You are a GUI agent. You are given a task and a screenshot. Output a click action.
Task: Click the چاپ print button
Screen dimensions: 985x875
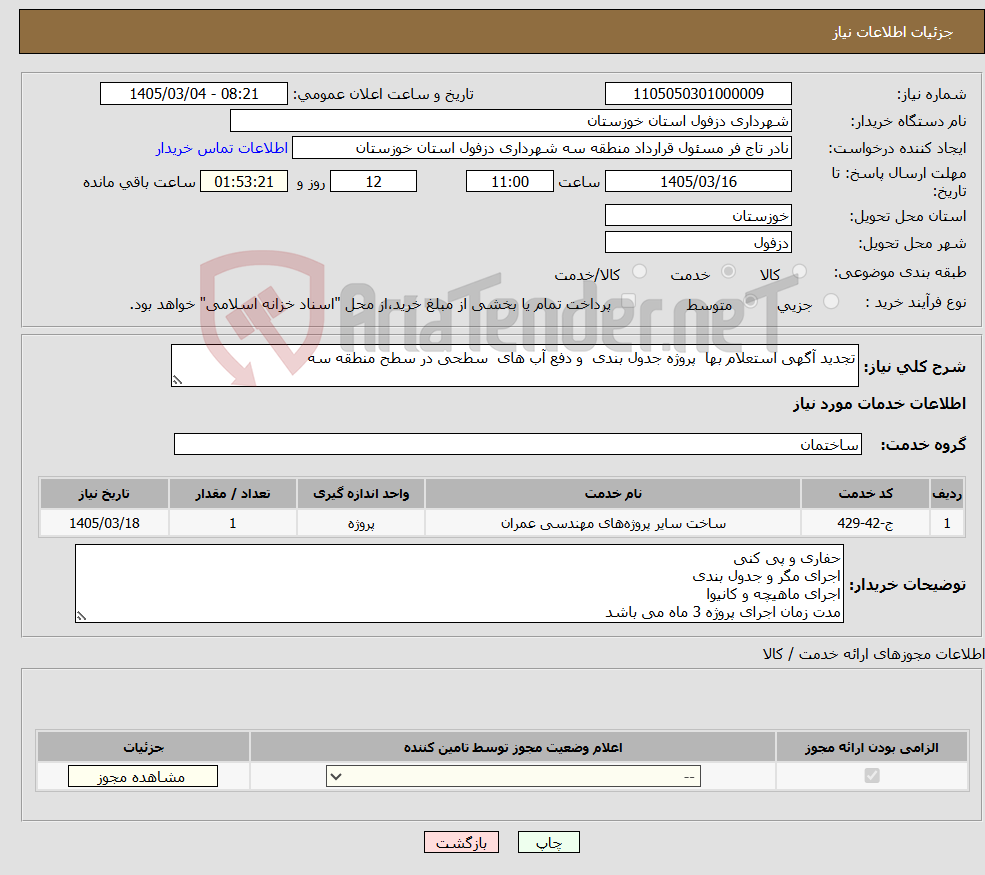point(548,842)
